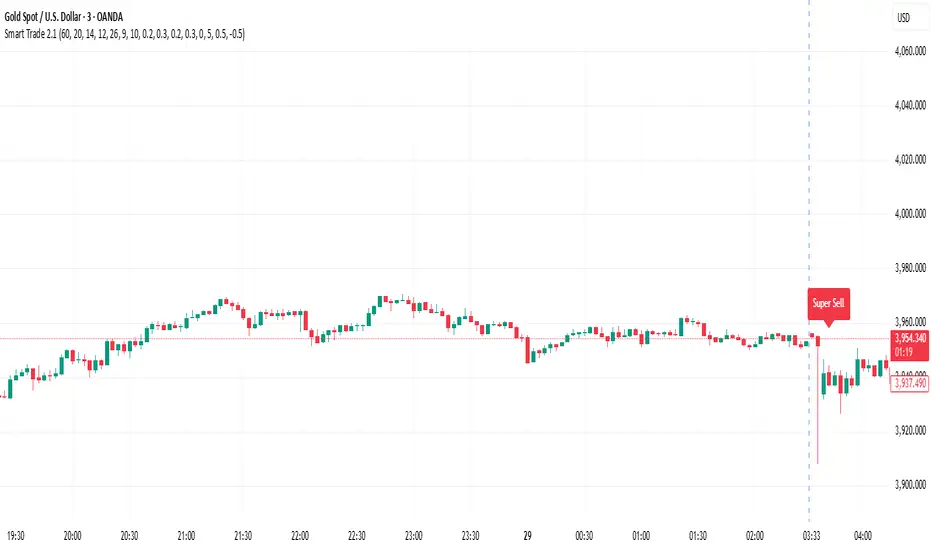The width and height of the screenshot is (932, 550).
Task: Click the 22:30 time axis label
Action: [x=358, y=535]
